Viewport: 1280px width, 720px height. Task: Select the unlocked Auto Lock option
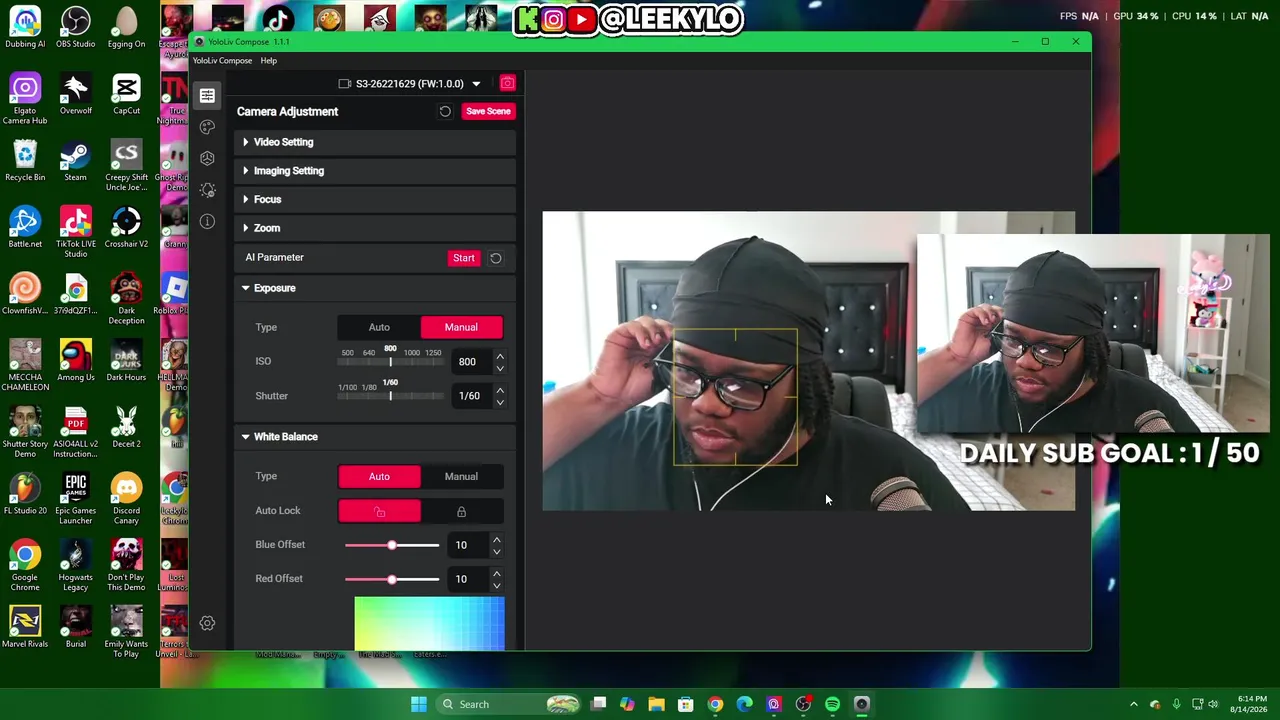(x=379, y=511)
